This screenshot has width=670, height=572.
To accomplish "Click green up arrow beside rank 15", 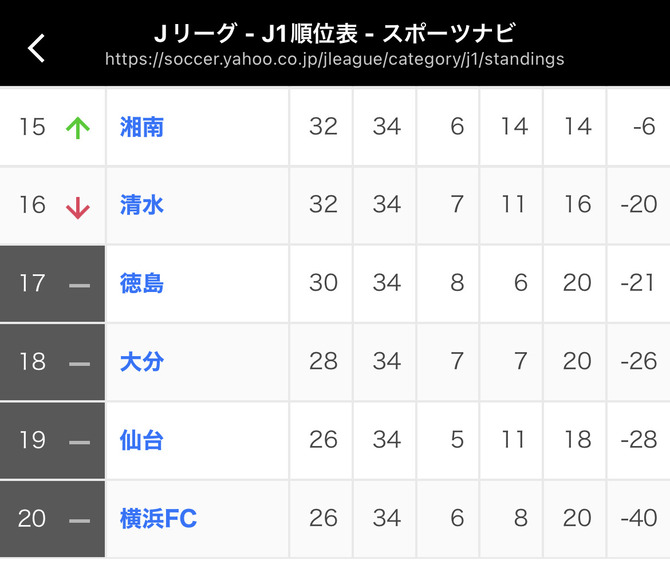I will coord(78,127).
